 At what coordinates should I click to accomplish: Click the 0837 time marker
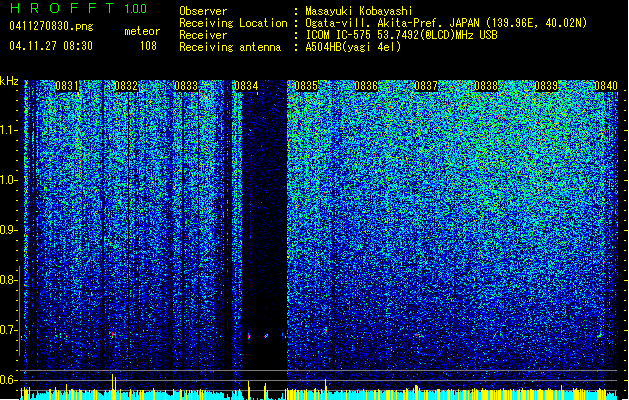tap(426, 86)
